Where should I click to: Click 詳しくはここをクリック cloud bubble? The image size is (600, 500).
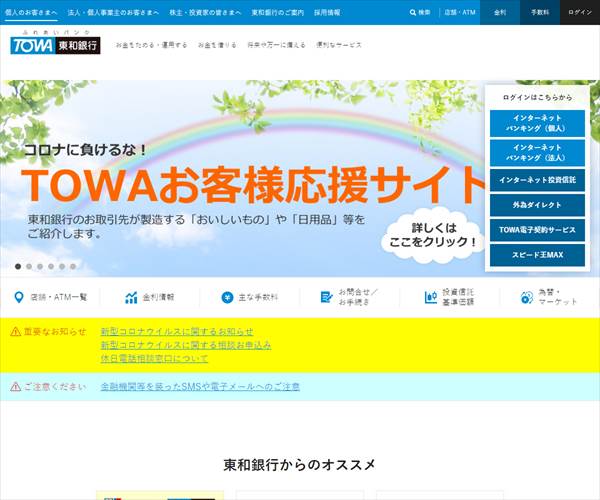(433, 235)
